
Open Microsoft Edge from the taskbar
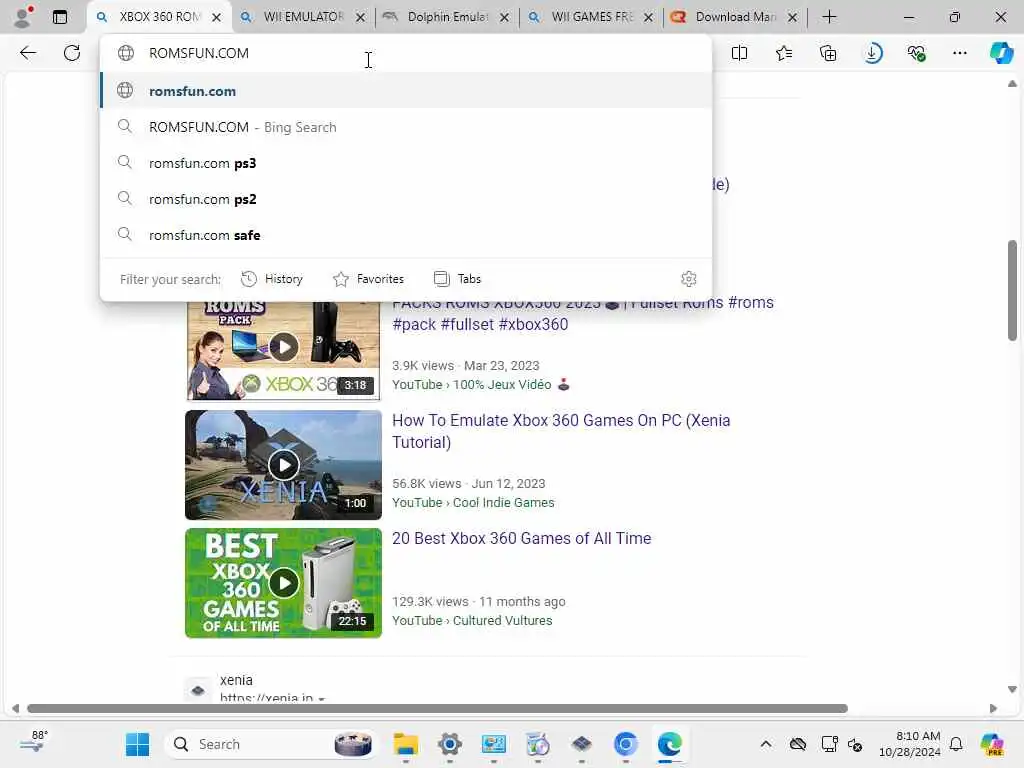[x=669, y=744]
